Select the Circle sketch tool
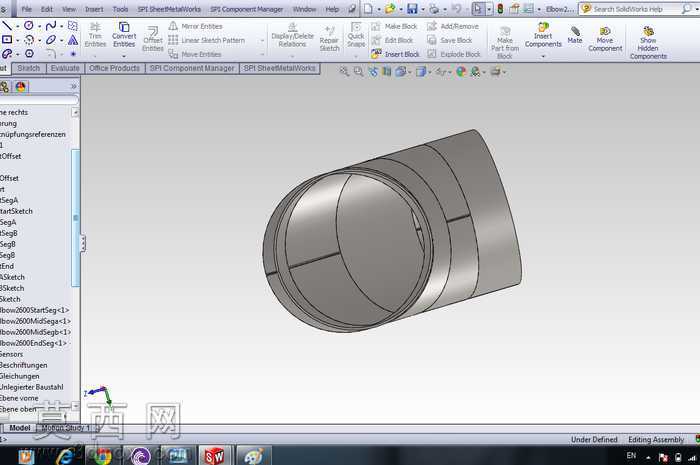The image size is (700, 465). (29, 26)
